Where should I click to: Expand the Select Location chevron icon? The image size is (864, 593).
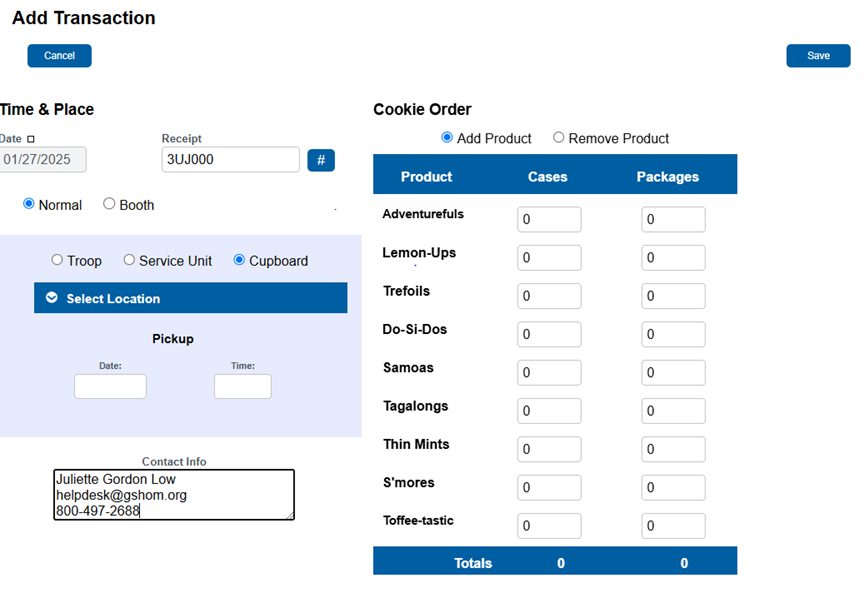point(52,298)
